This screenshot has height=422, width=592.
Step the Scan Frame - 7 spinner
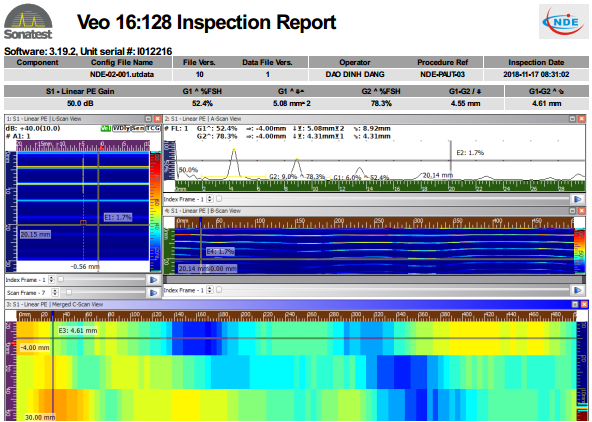55,293
